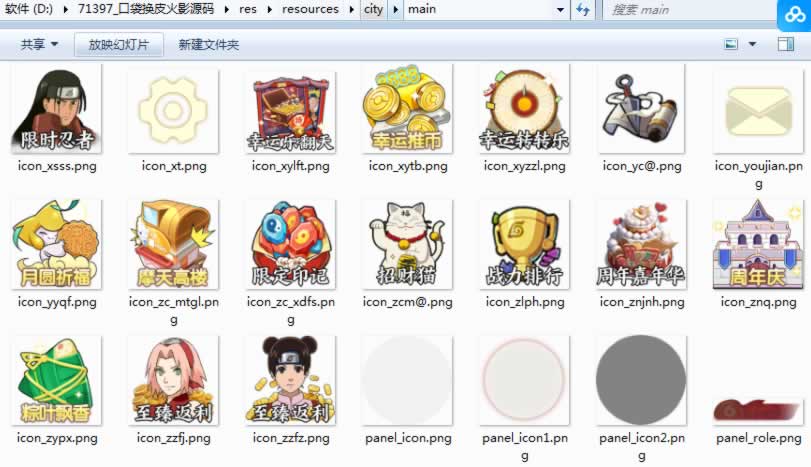Viewport: 811px width, 467px height.
Task: Toggle the preview pane button
Action: [x=781, y=45]
